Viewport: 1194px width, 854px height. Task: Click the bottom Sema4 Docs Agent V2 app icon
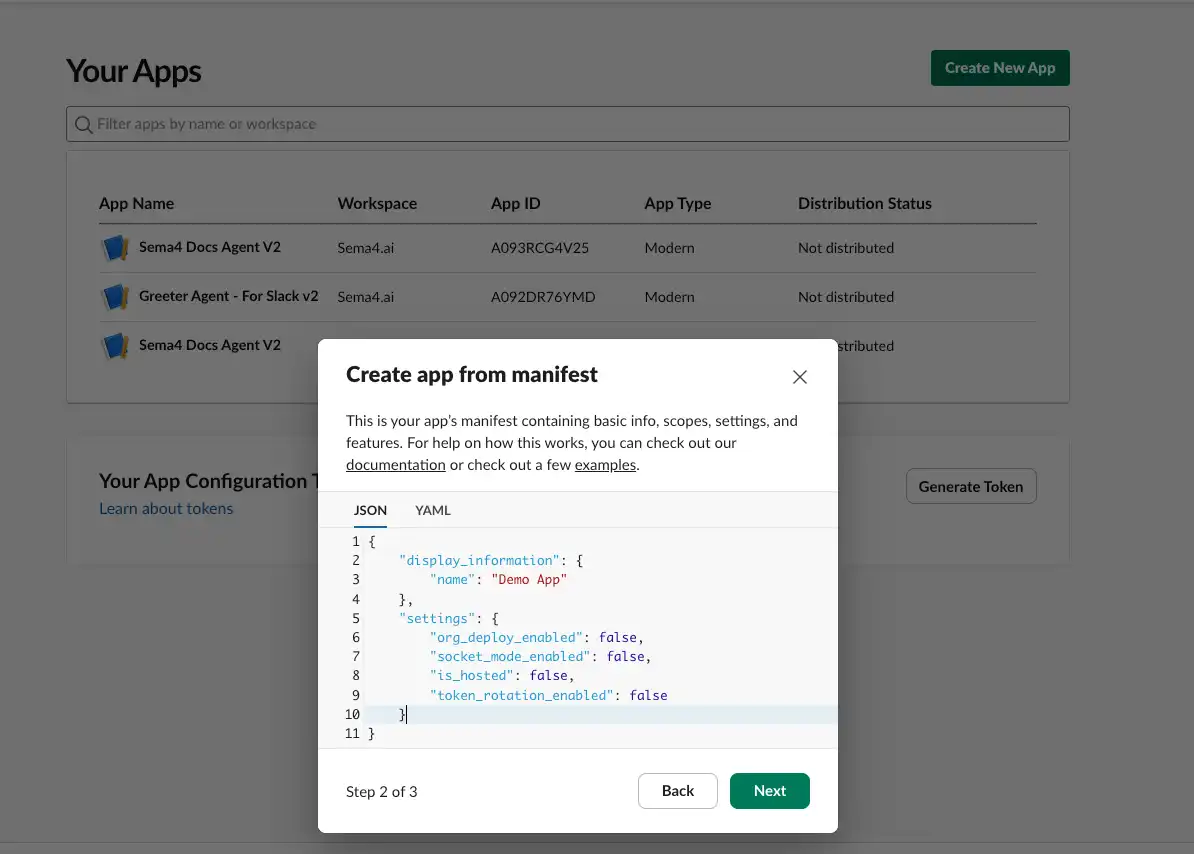pyautogui.click(x=114, y=345)
